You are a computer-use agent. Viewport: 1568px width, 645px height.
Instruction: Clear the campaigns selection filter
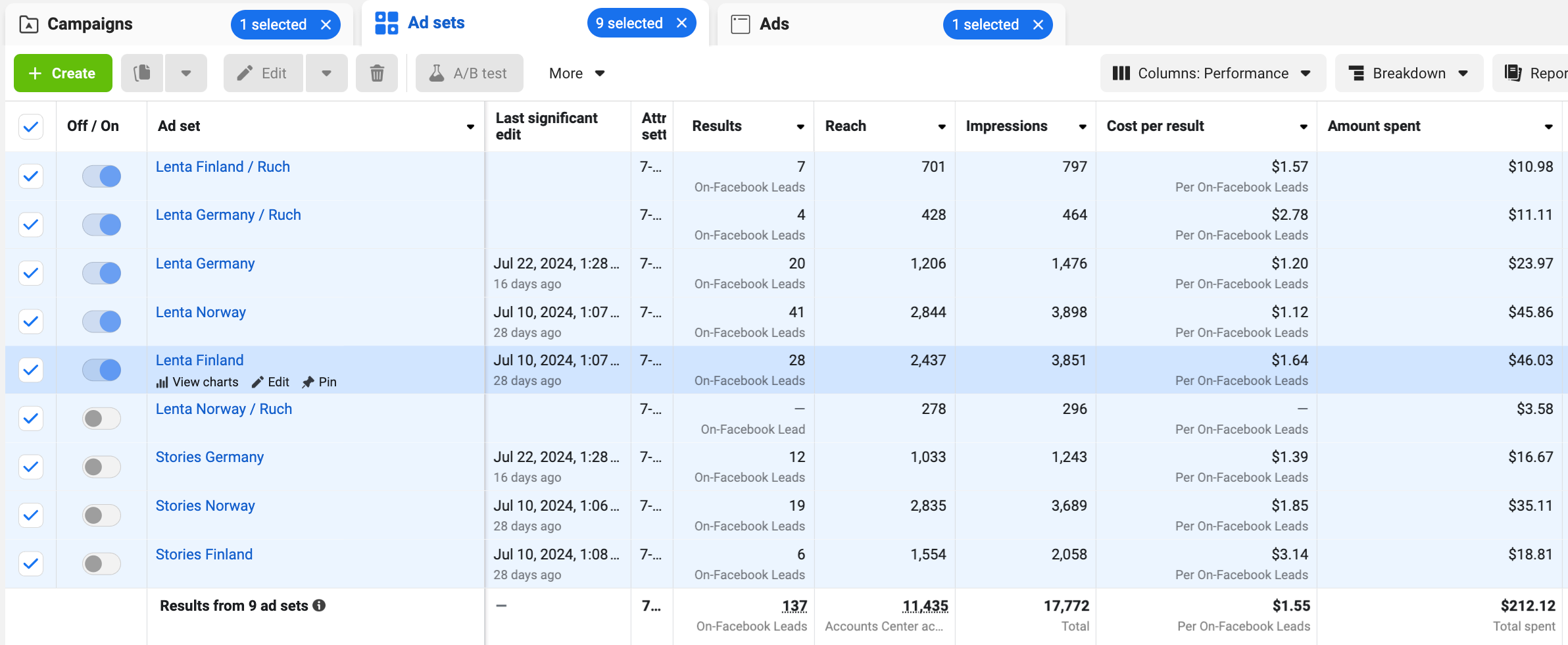[326, 25]
